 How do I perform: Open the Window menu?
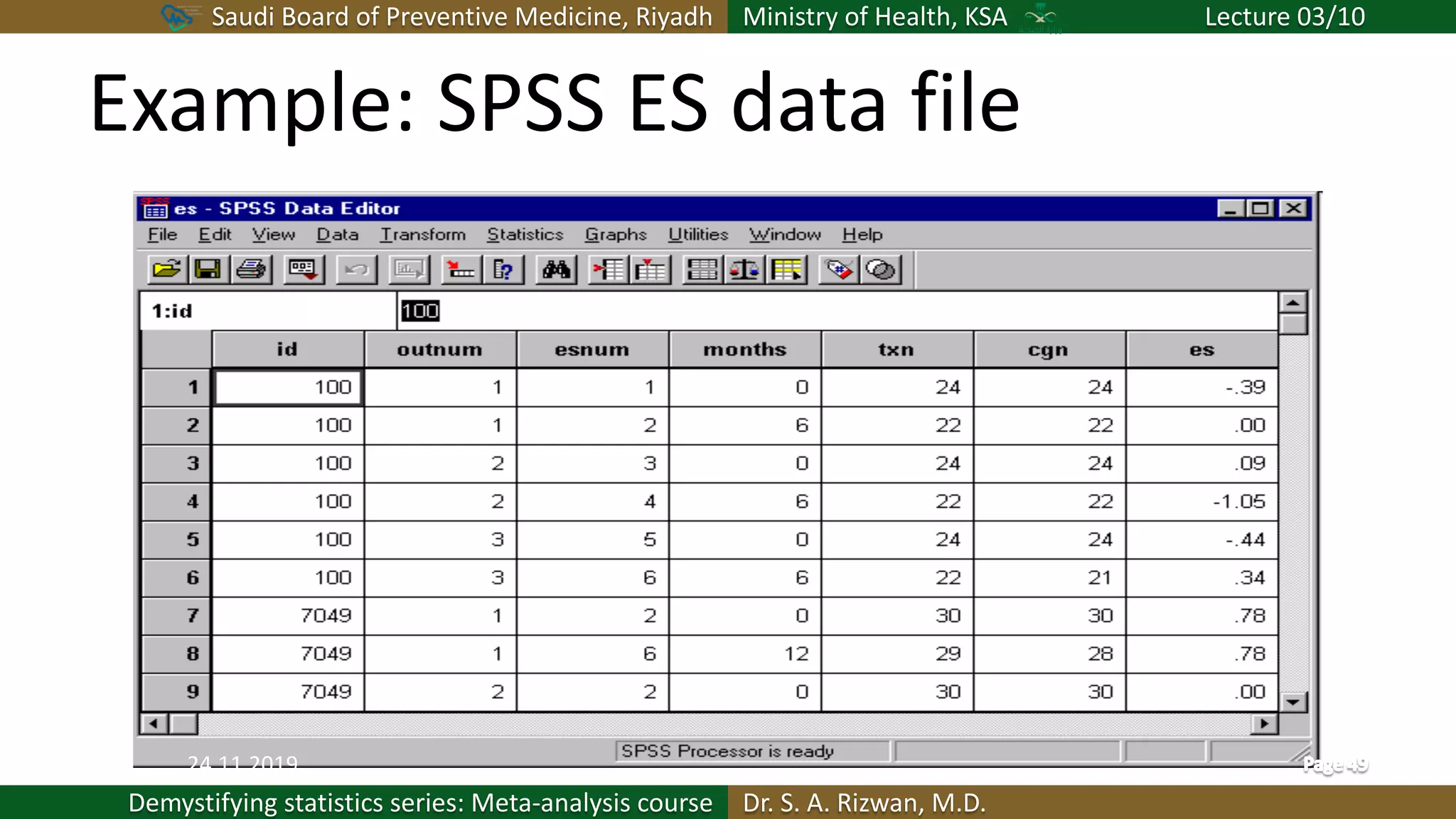pos(785,235)
